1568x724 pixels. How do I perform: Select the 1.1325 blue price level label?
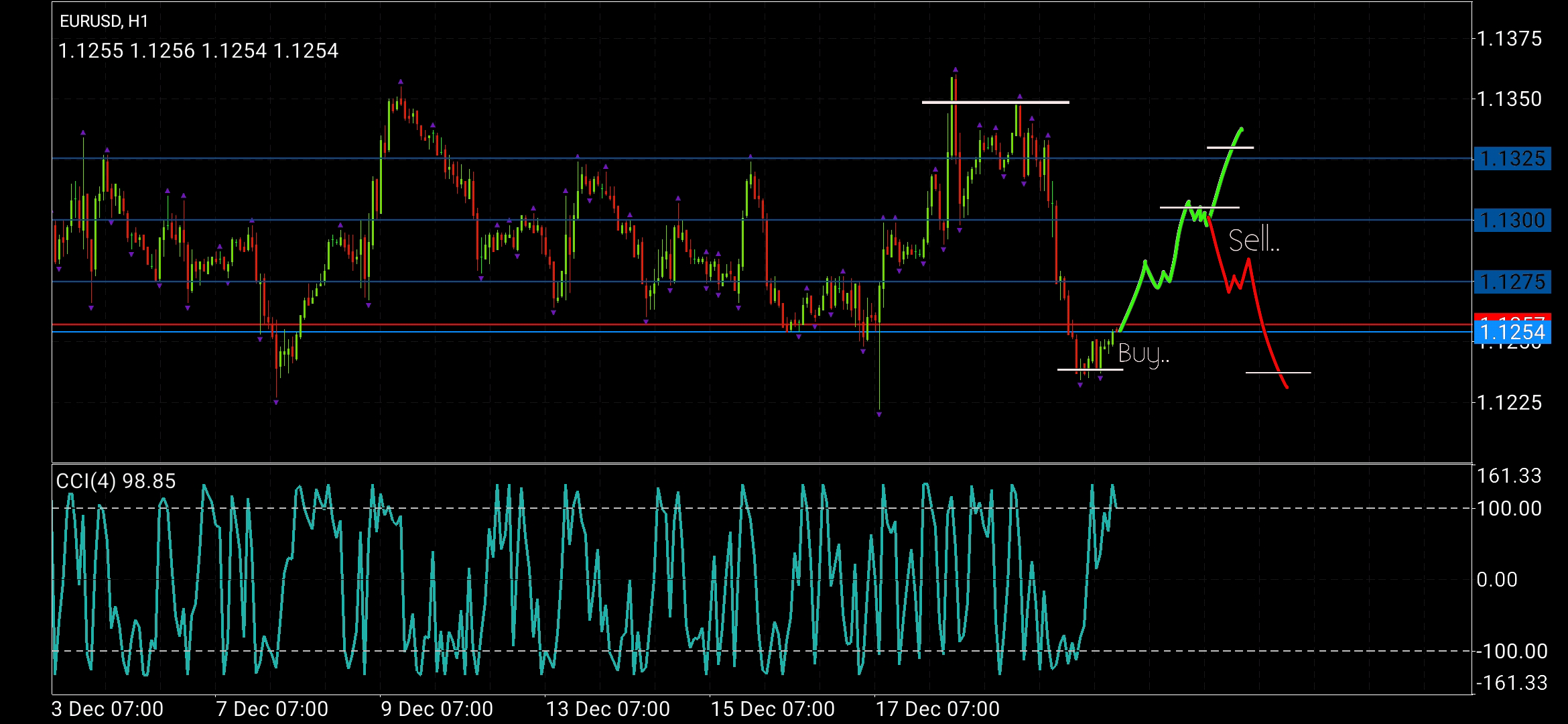click(1512, 159)
